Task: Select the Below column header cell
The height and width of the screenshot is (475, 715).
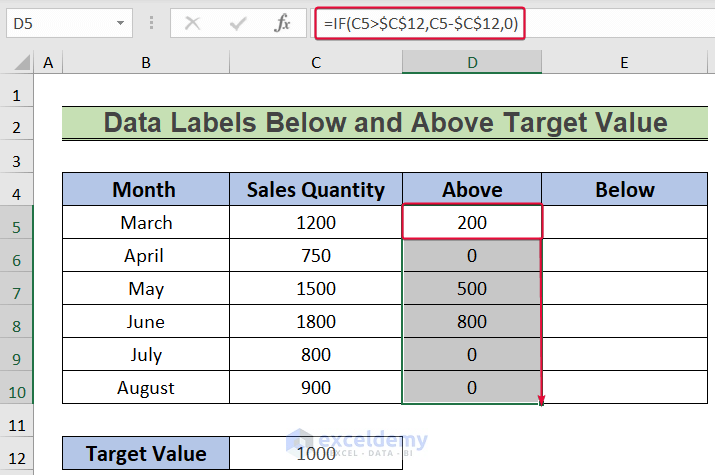Action: click(624, 190)
